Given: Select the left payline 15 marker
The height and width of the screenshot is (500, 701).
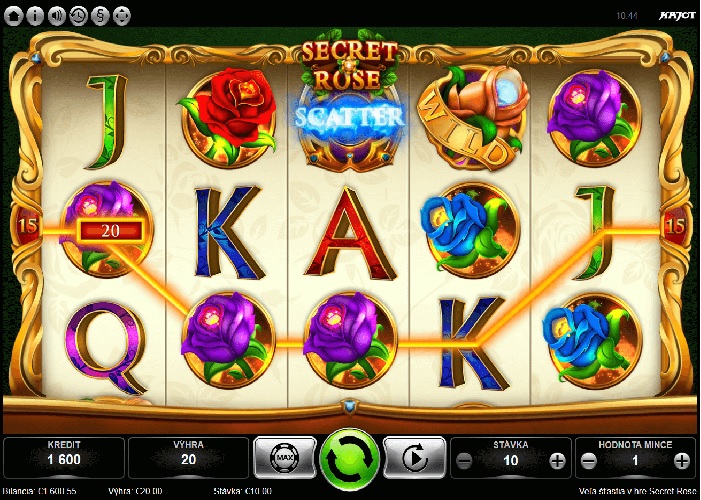Looking at the screenshot, I should 27,225.
